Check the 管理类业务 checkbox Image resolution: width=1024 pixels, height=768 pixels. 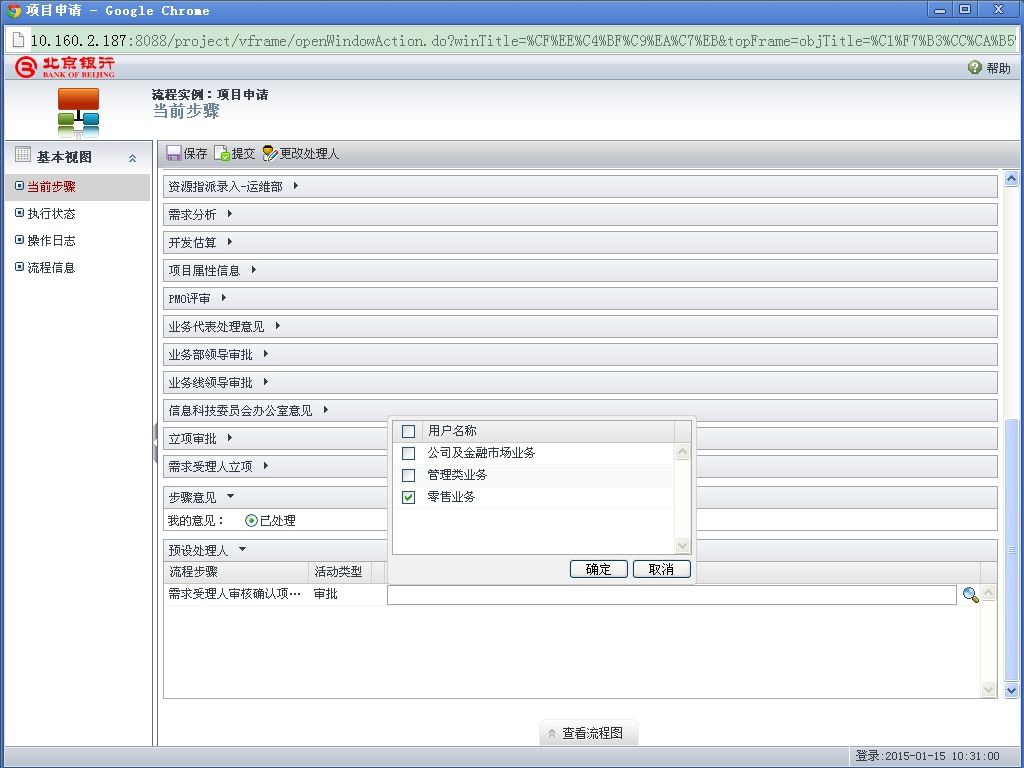[x=408, y=475]
